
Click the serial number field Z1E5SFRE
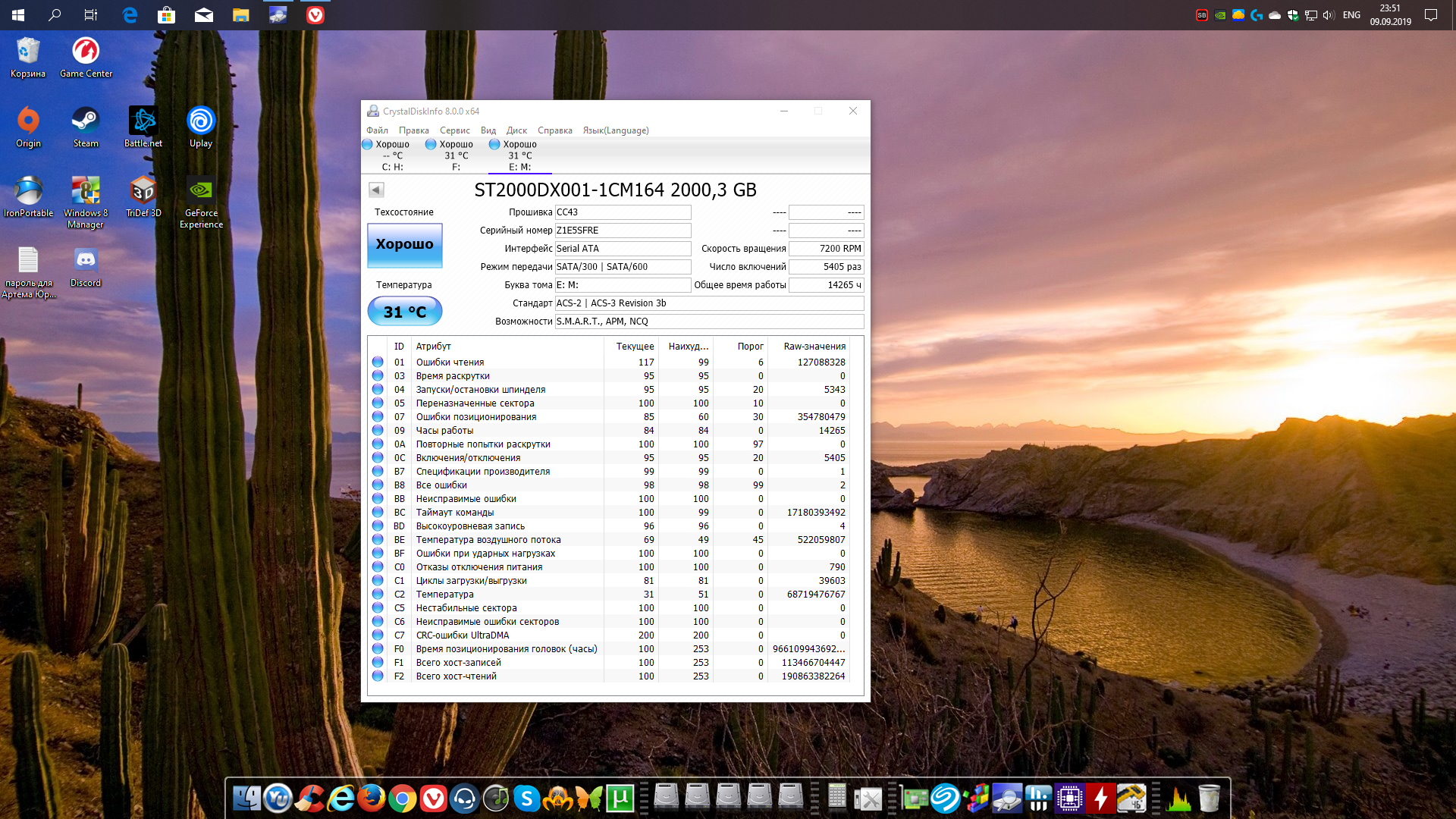pyautogui.click(x=622, y=231)
